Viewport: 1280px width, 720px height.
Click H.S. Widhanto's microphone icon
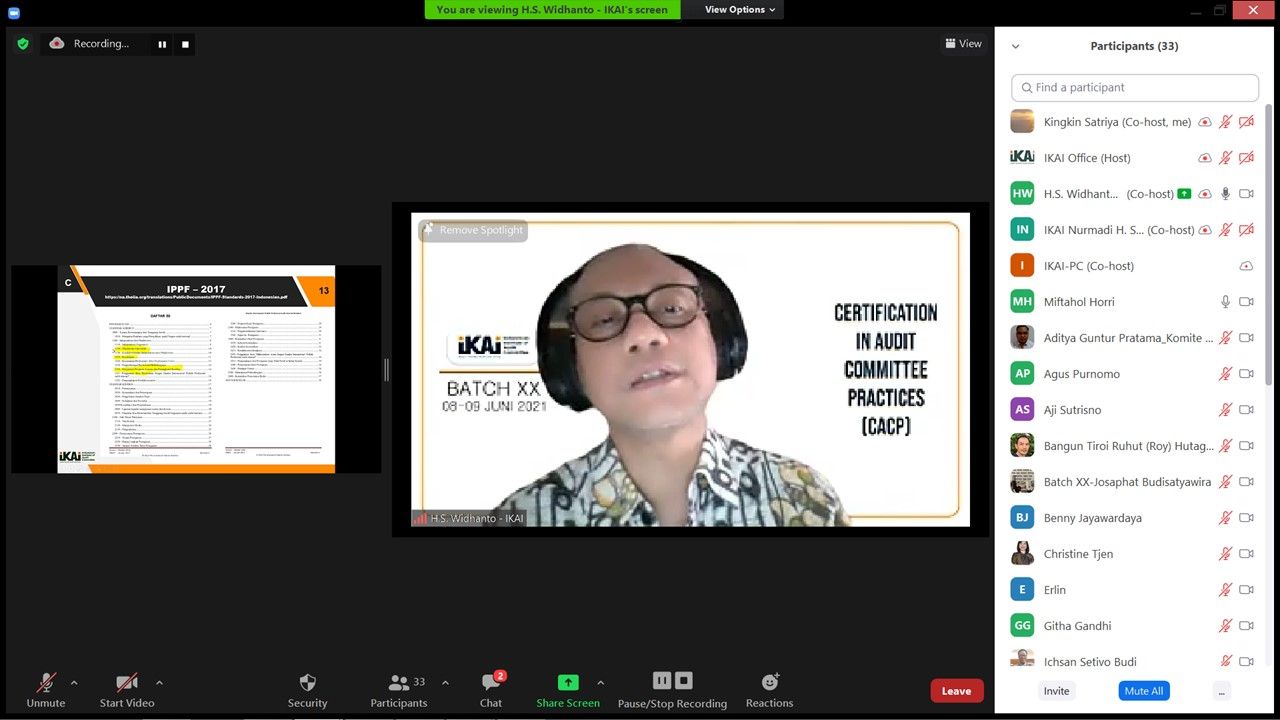[x=1226, y=194]
